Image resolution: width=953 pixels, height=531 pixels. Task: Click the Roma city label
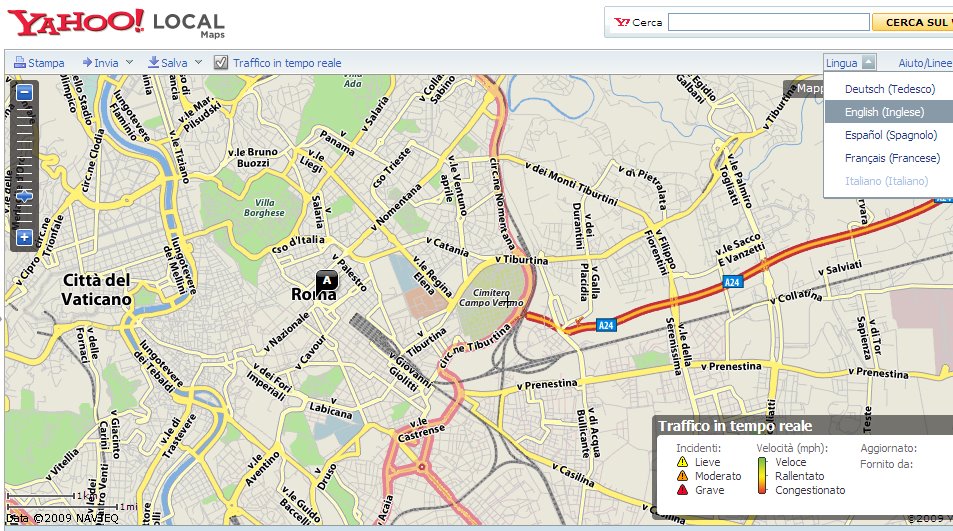tap(313, 295)
